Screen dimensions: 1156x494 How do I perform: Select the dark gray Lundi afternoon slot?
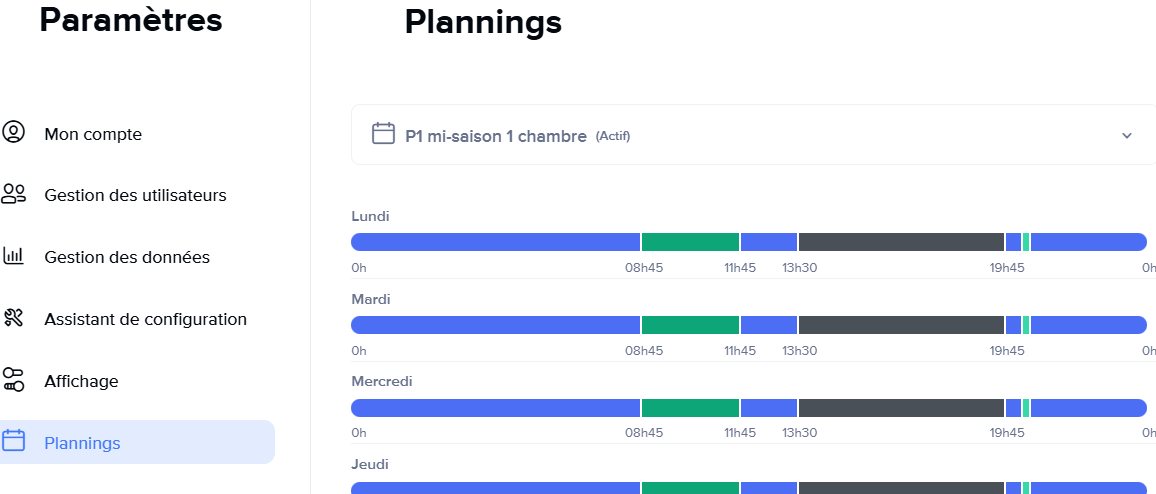(x=901, y=242)
